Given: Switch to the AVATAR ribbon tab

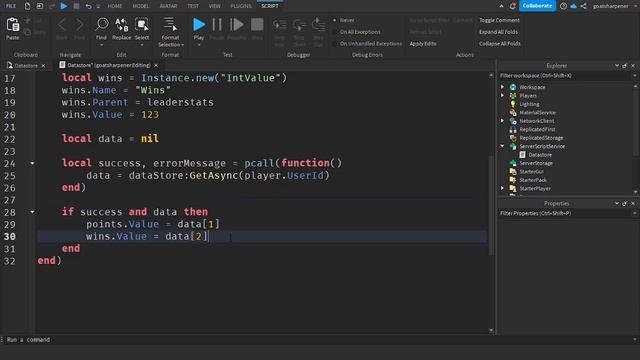Looking at the screenshot, I should point(168,6).
